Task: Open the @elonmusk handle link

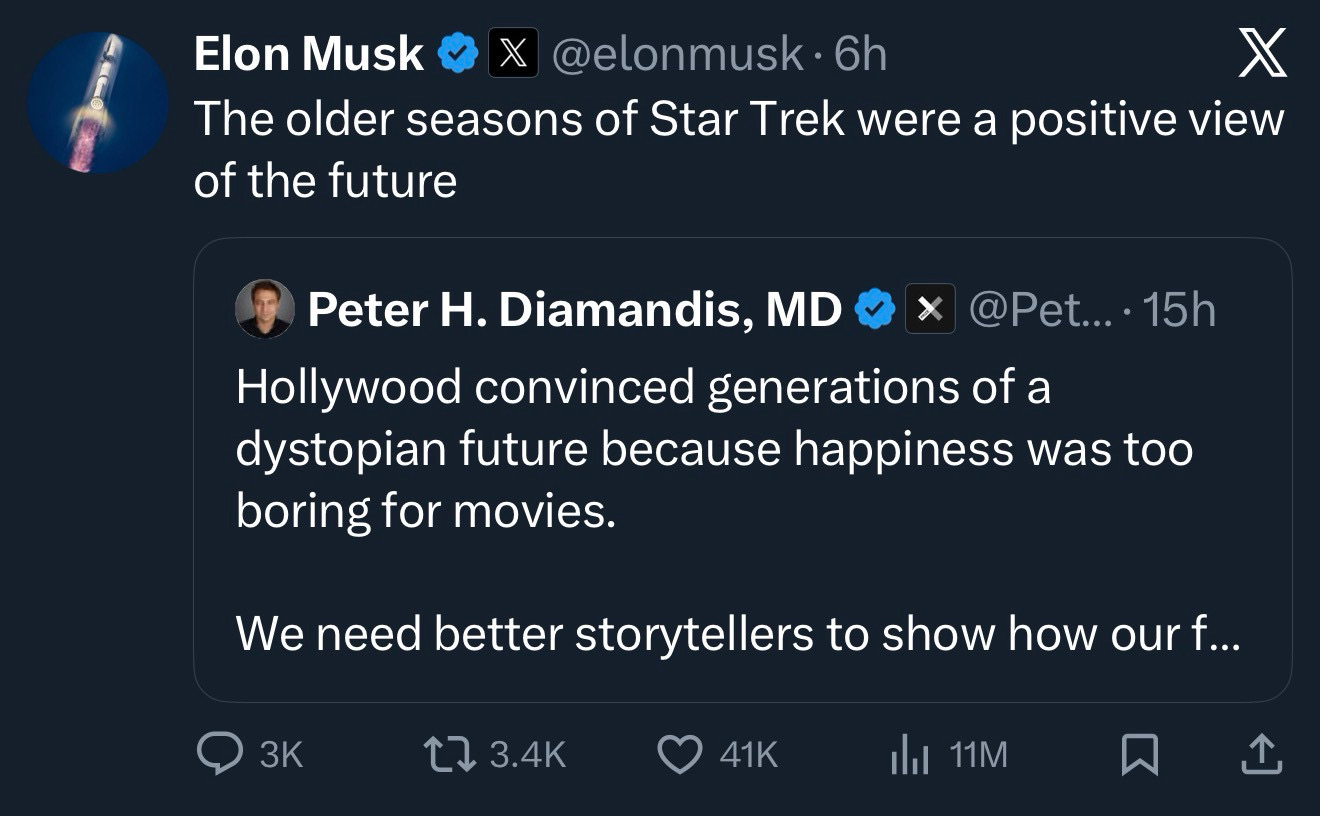Action: [x=676, y=54]
